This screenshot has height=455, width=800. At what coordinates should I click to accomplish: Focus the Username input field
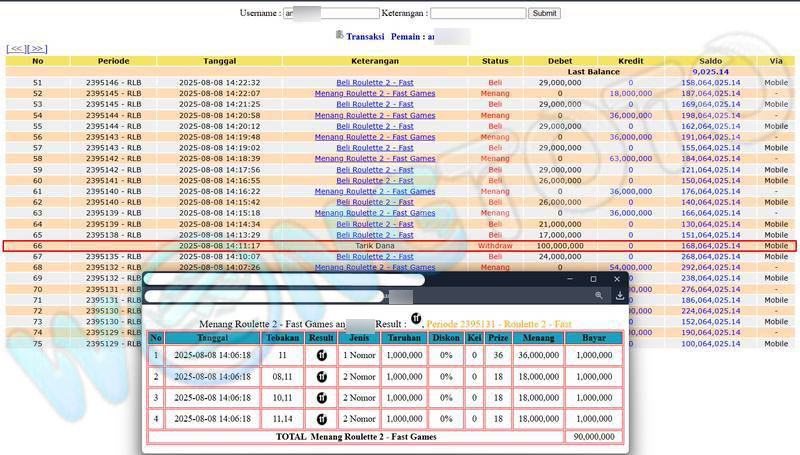[x=331, y=13]
